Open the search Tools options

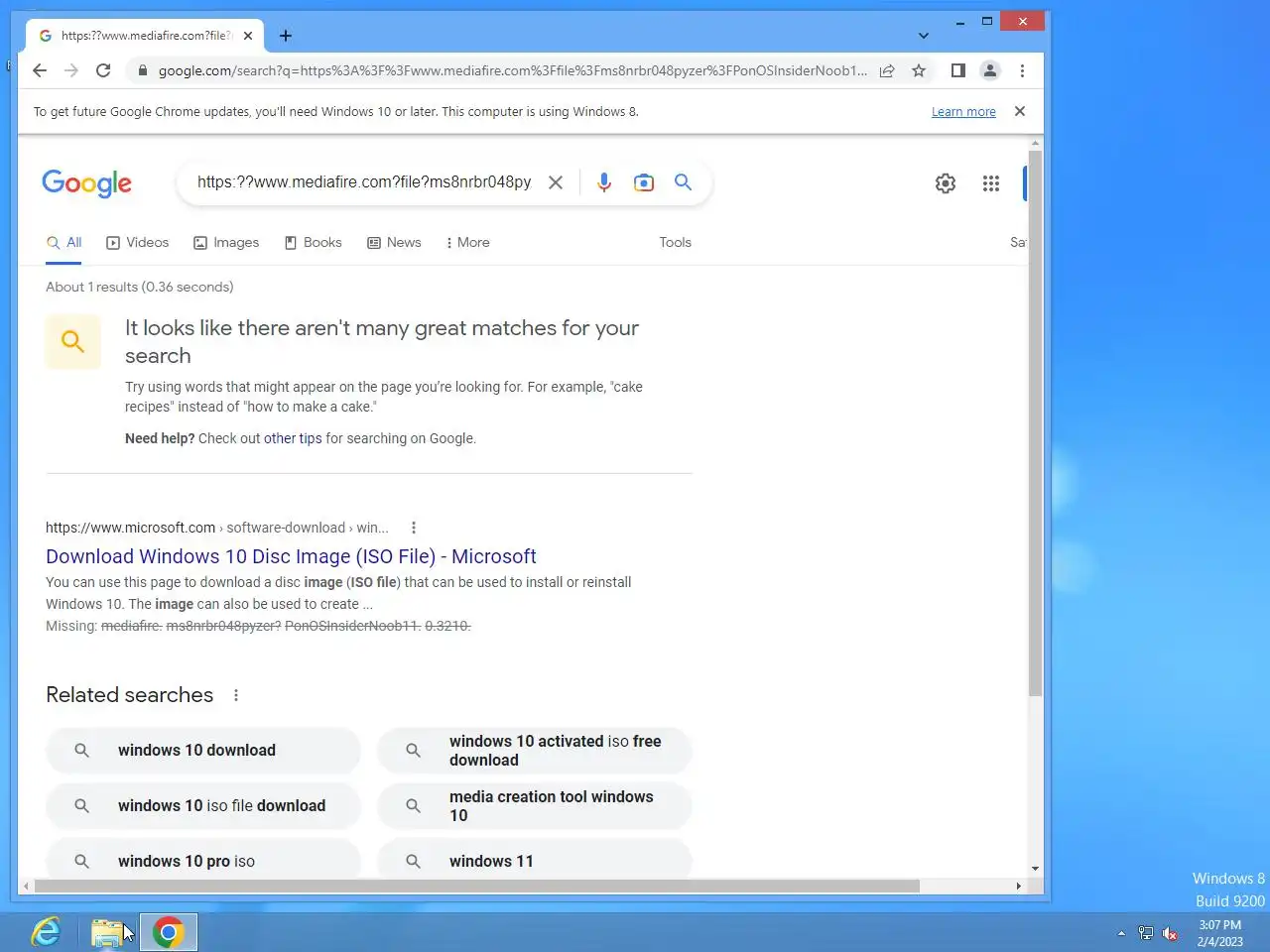675,243
